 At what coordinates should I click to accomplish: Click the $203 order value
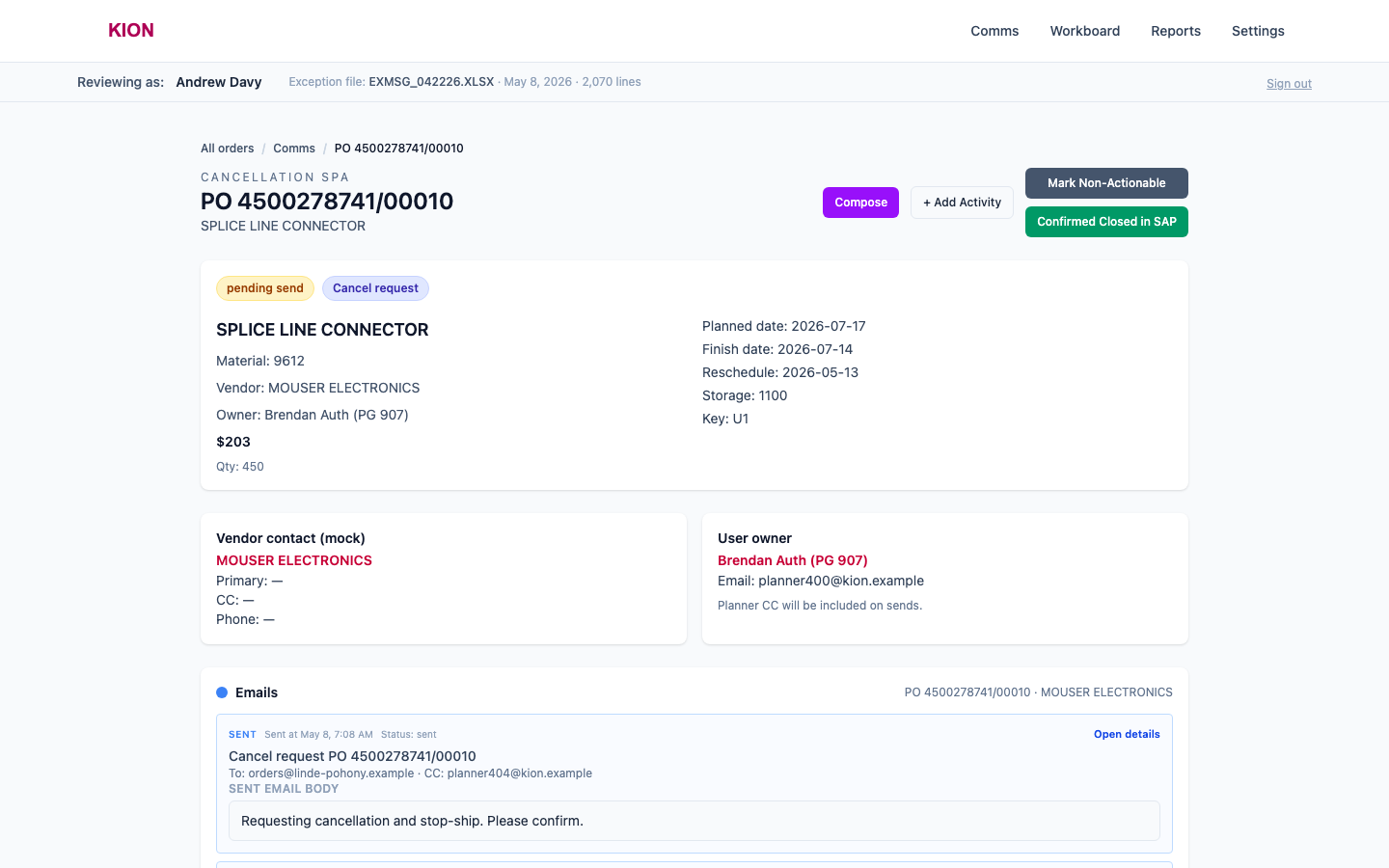pyautogui.click(x=233, y=442)
